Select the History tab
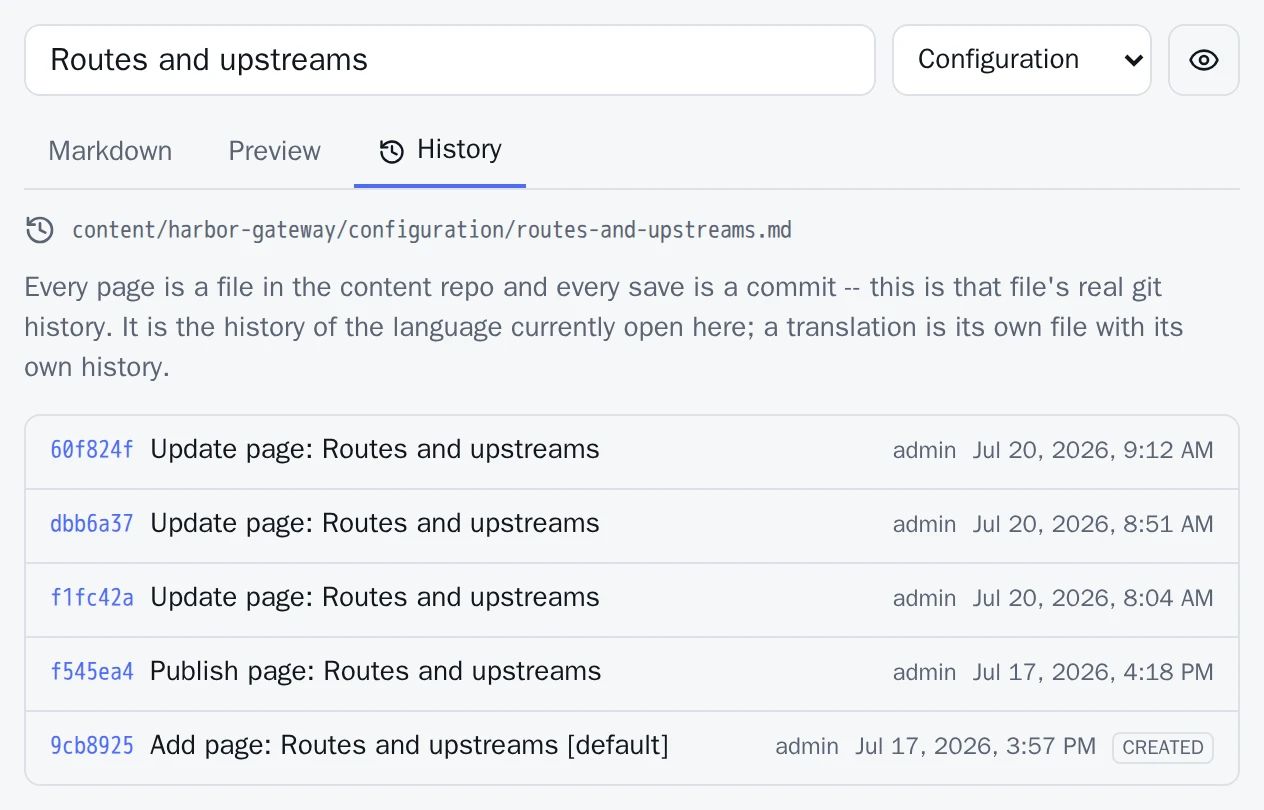 pyautogui.click(x=440, y=150)
